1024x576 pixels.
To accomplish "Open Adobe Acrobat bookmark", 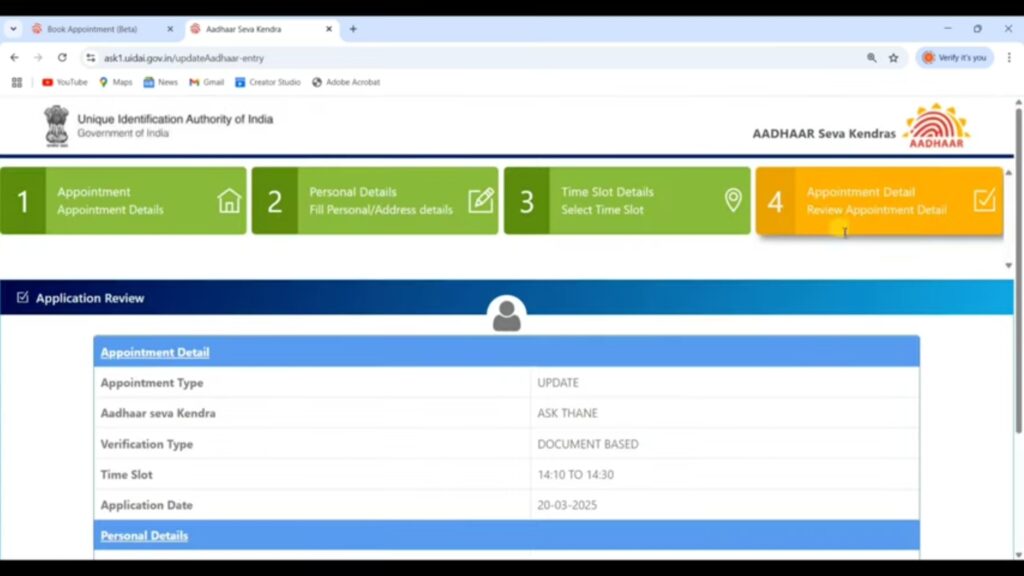I will coord(346,82).
